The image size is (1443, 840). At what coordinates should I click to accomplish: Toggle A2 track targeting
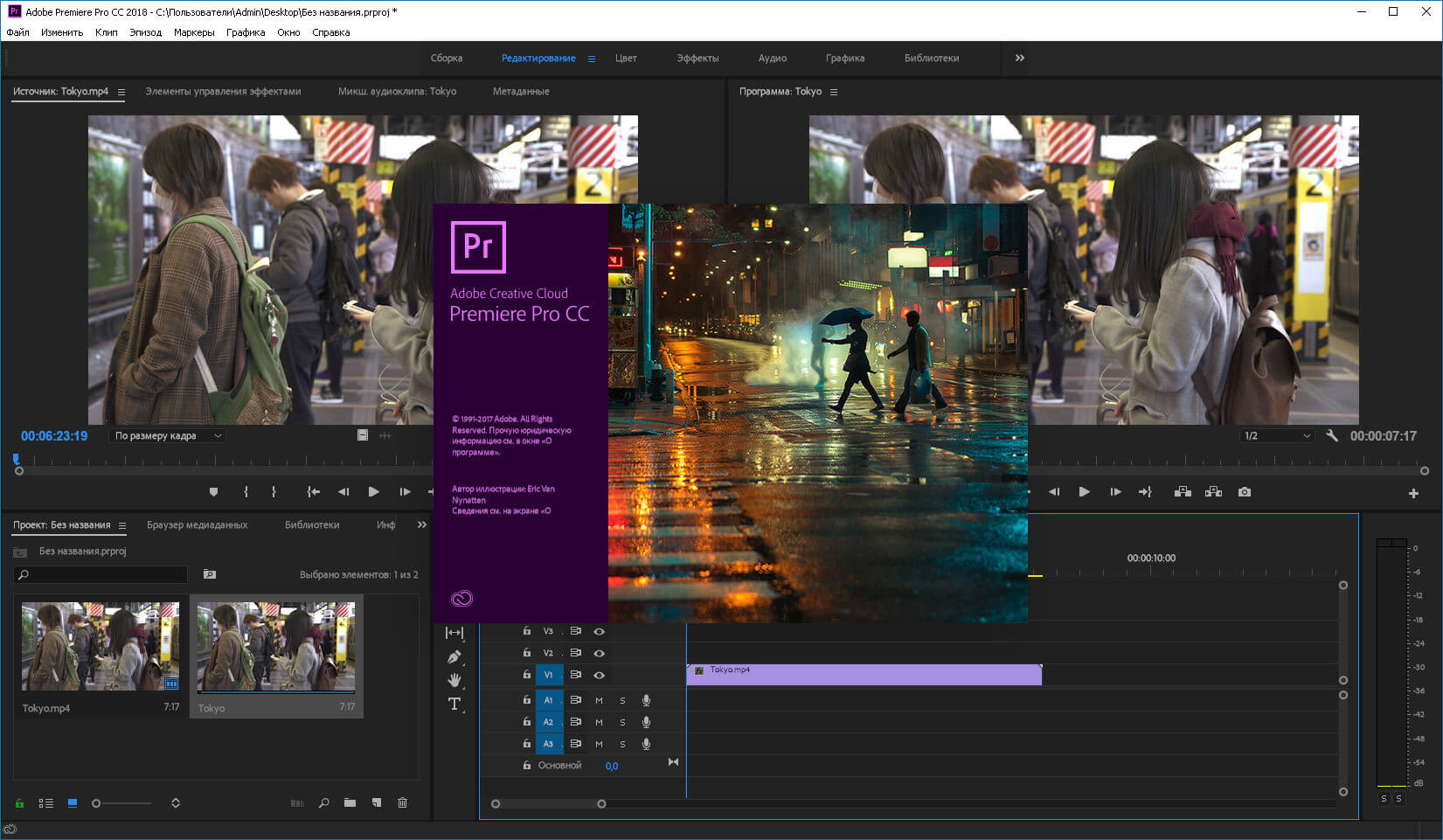pyautogui.click(x=548, y=722)
